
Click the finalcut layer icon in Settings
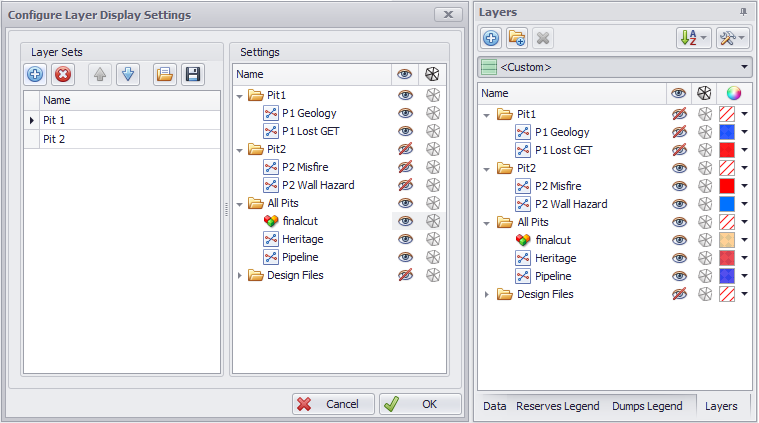coord(271,221)
